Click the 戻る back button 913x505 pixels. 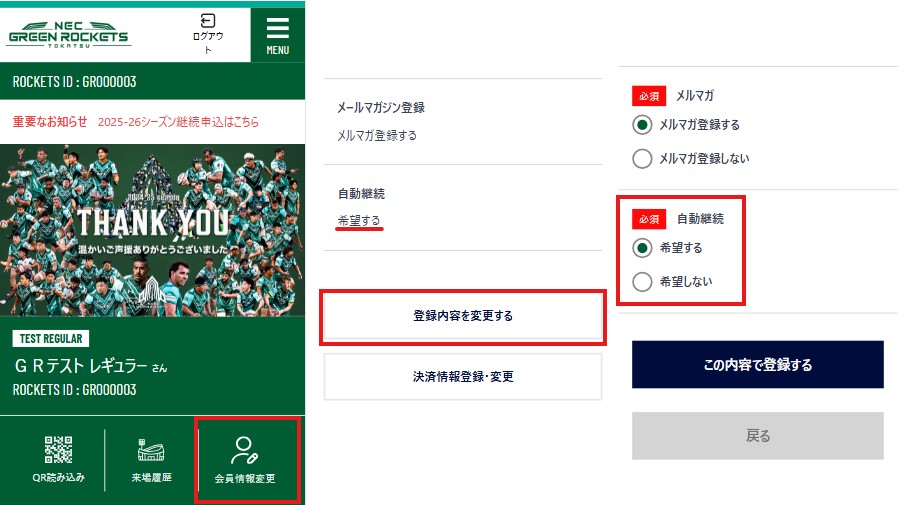click(758, 436)
